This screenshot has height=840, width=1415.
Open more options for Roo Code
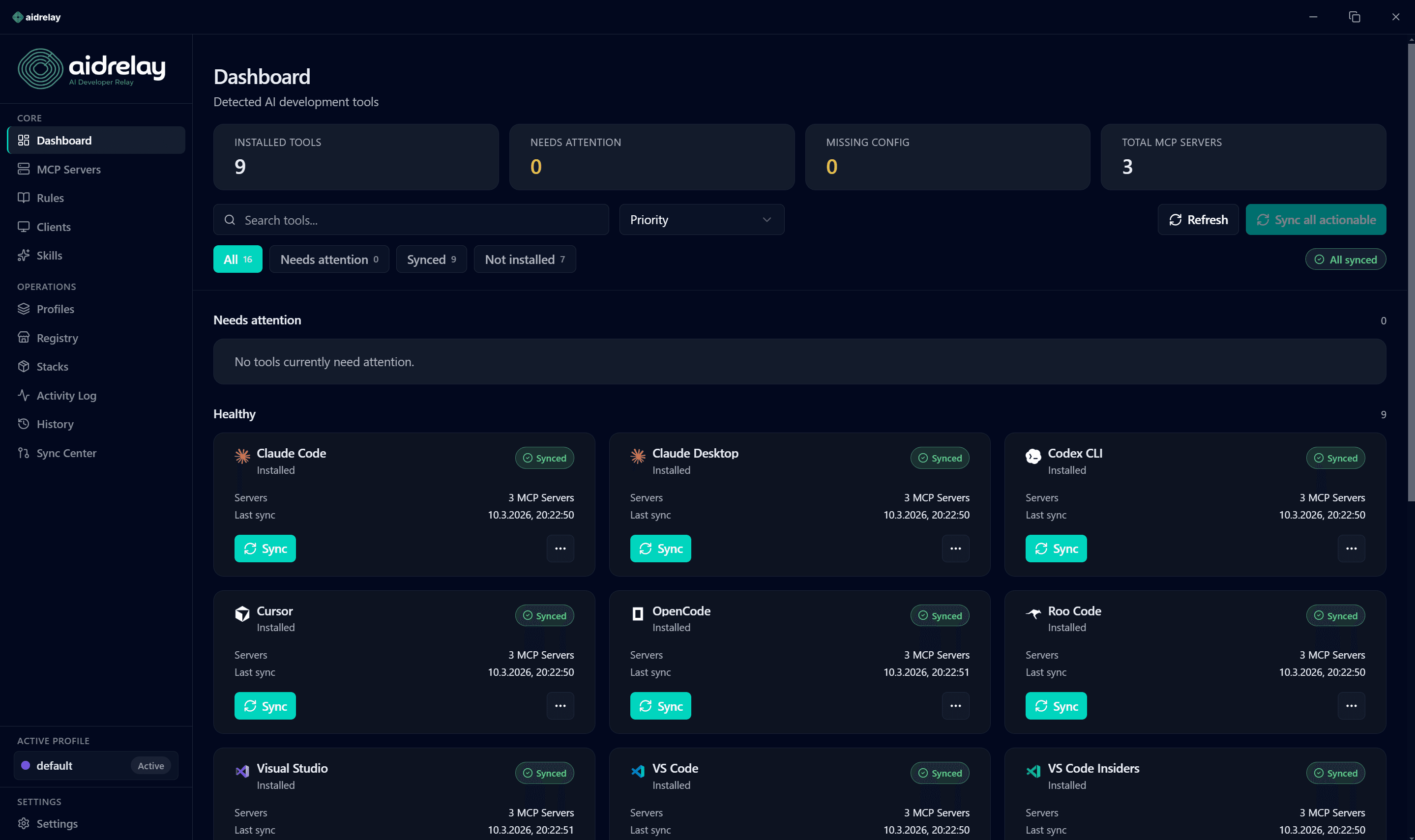coord(1351,706)
